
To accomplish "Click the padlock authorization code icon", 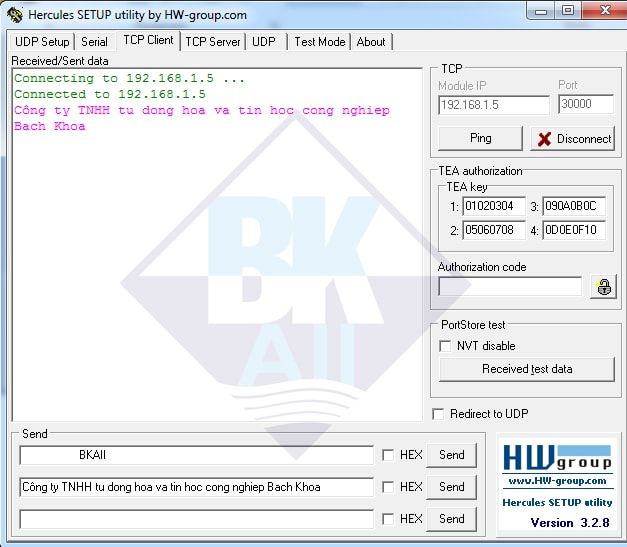I will click(603, 286).
